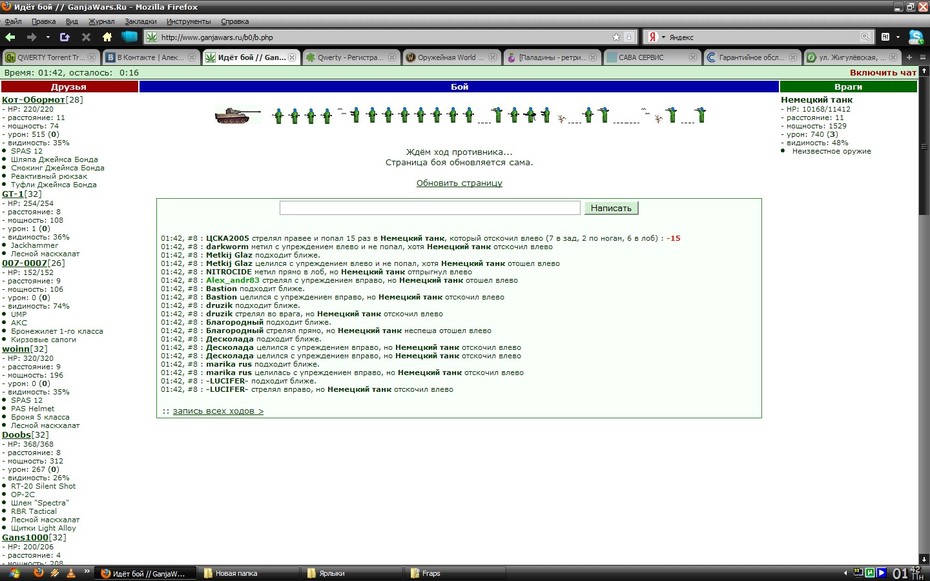Viewport: 930px width, 581px height.
Task: Click the chat message input field
Action: [x=430, y=208]
